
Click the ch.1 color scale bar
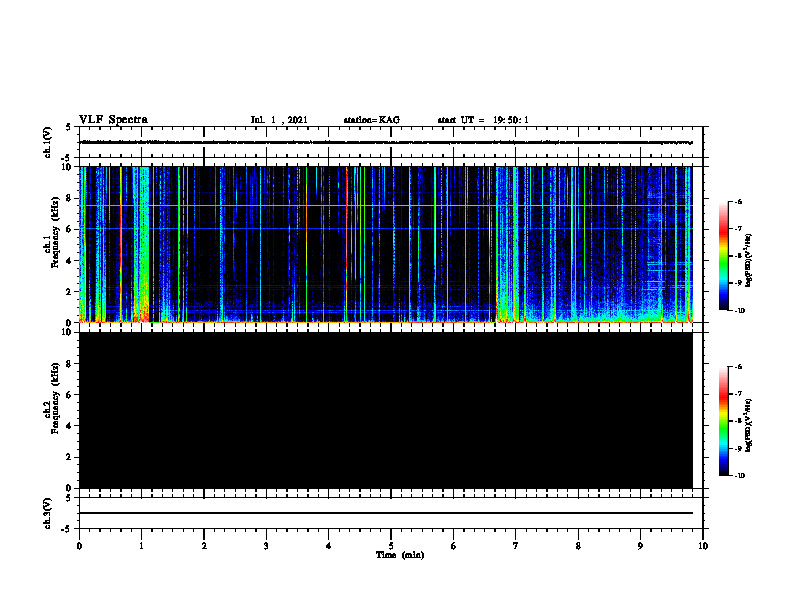(724, 256)
